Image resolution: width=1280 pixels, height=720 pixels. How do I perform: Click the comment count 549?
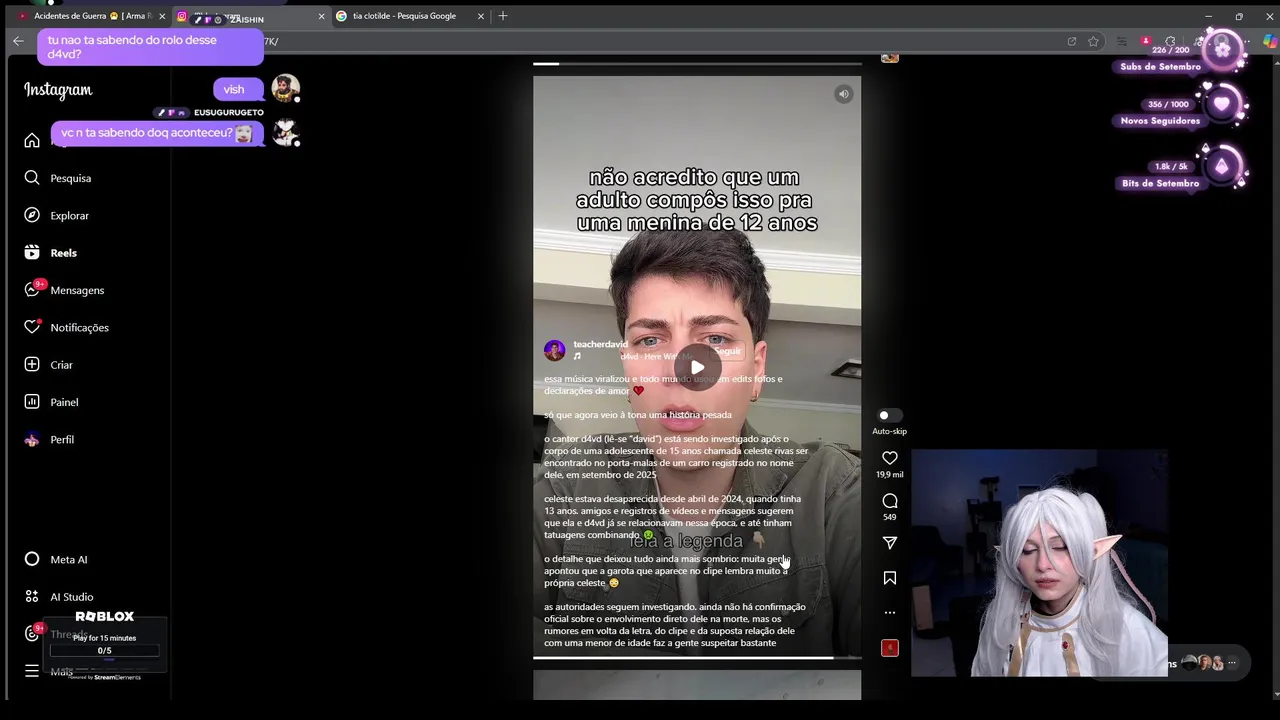[x=890, y=517]
